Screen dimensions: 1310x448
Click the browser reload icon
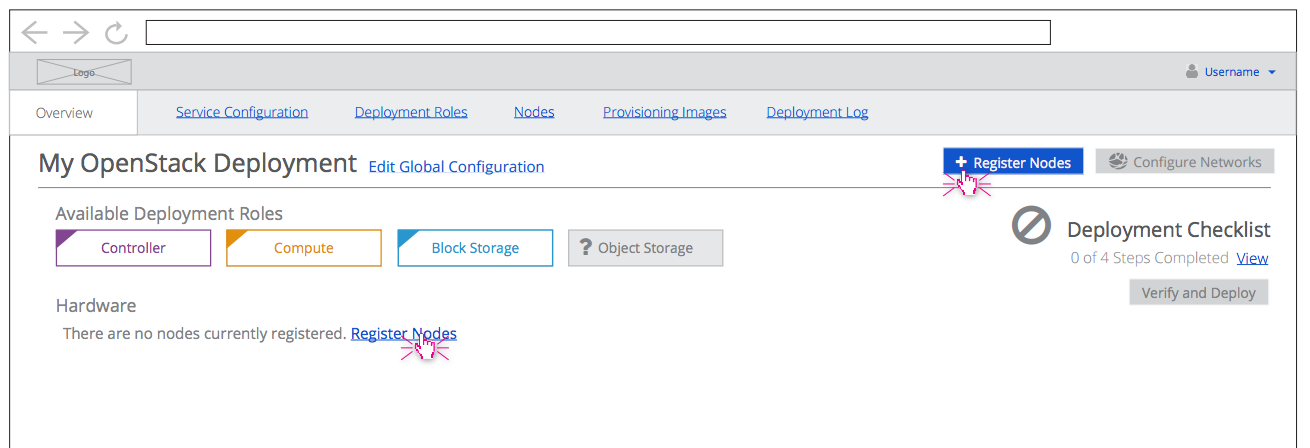click(117, 33)
